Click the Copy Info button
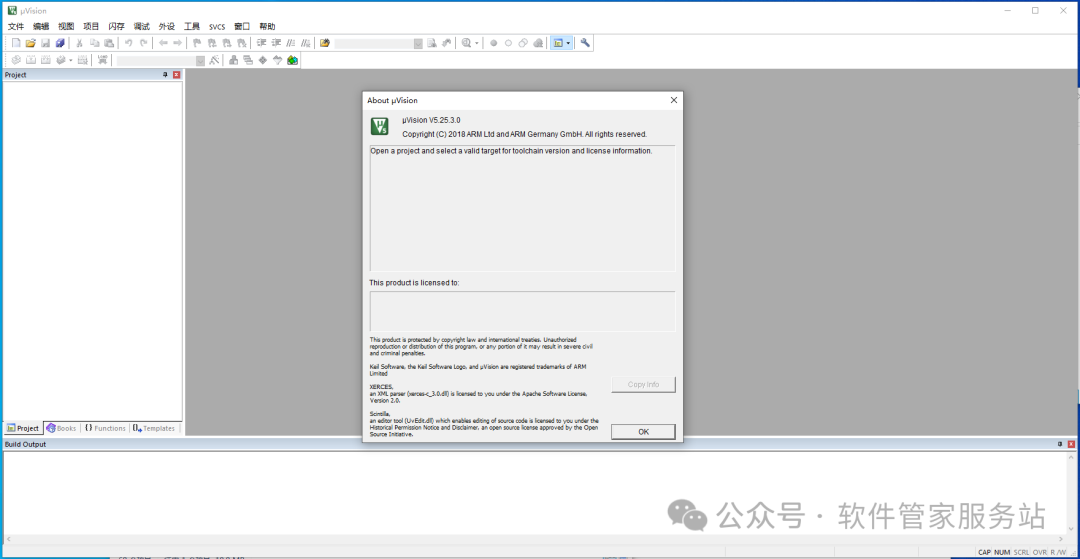The image size is (1080, 559). (643, 384)
